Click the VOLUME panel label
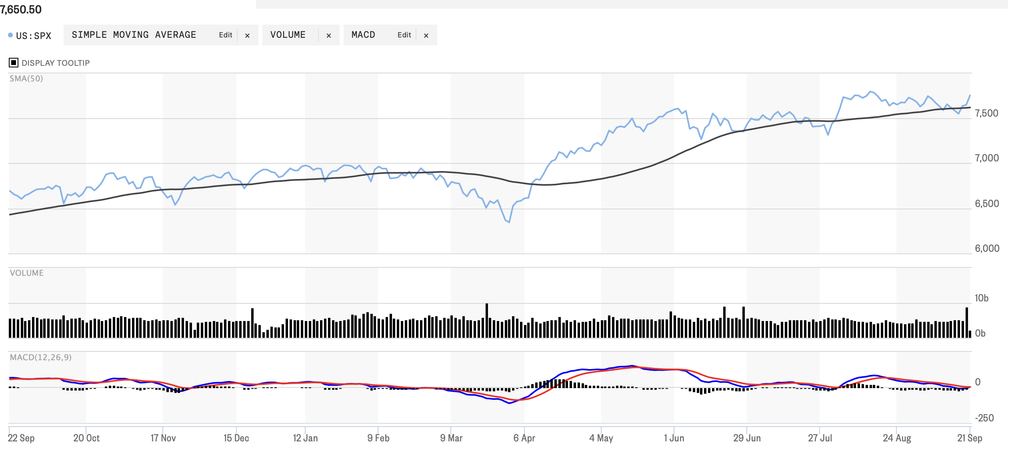The image size is (1024, 454). 27,273
